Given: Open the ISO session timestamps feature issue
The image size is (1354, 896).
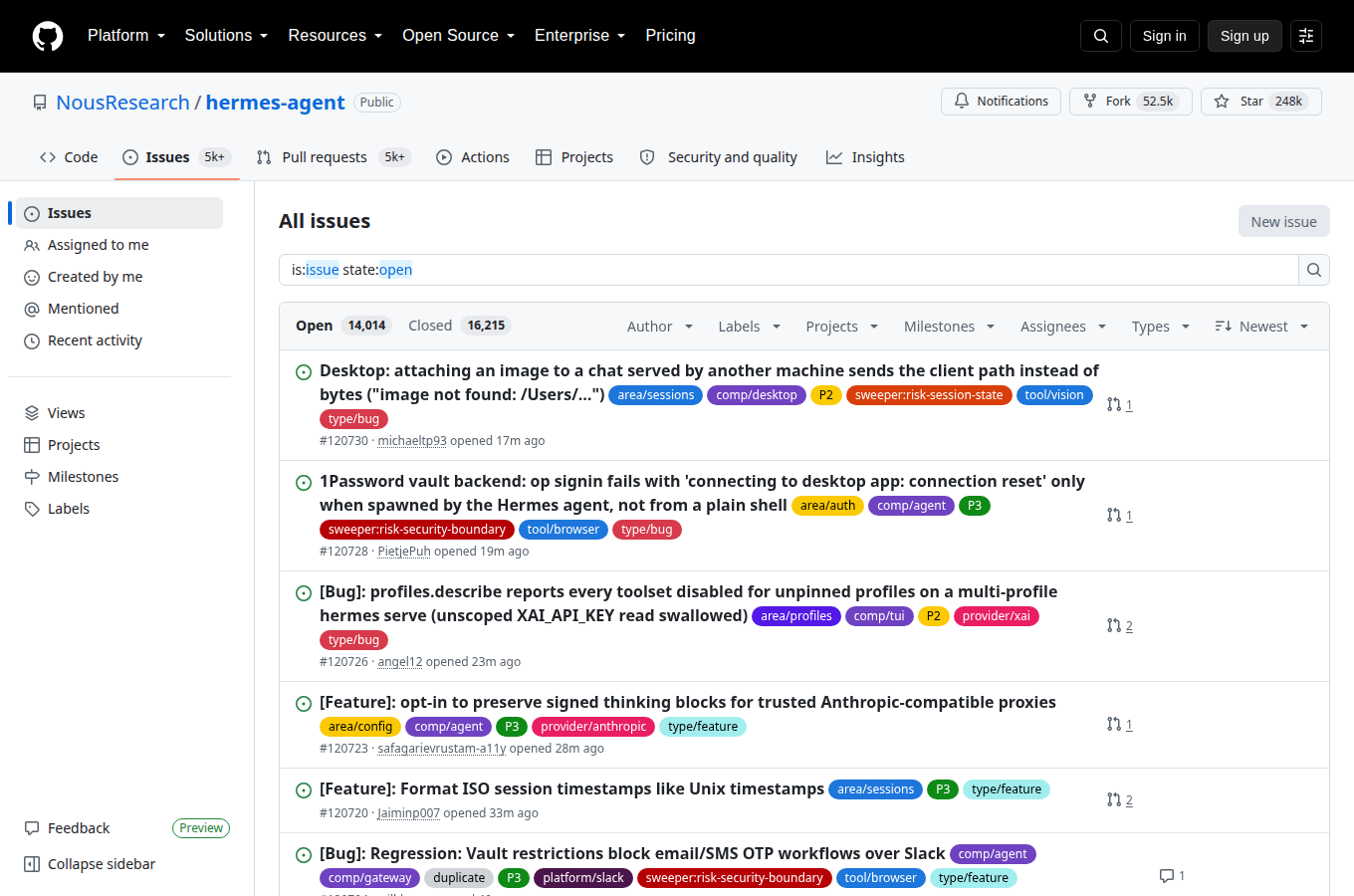Looking at the screenshot, I should (x=571, y=788).
